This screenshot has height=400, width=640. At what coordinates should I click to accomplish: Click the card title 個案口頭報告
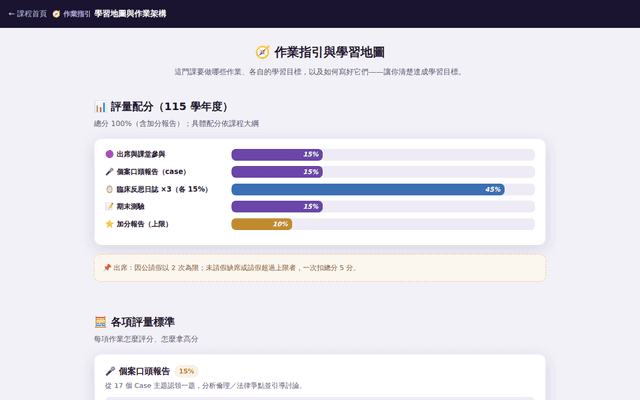[144, 371]
